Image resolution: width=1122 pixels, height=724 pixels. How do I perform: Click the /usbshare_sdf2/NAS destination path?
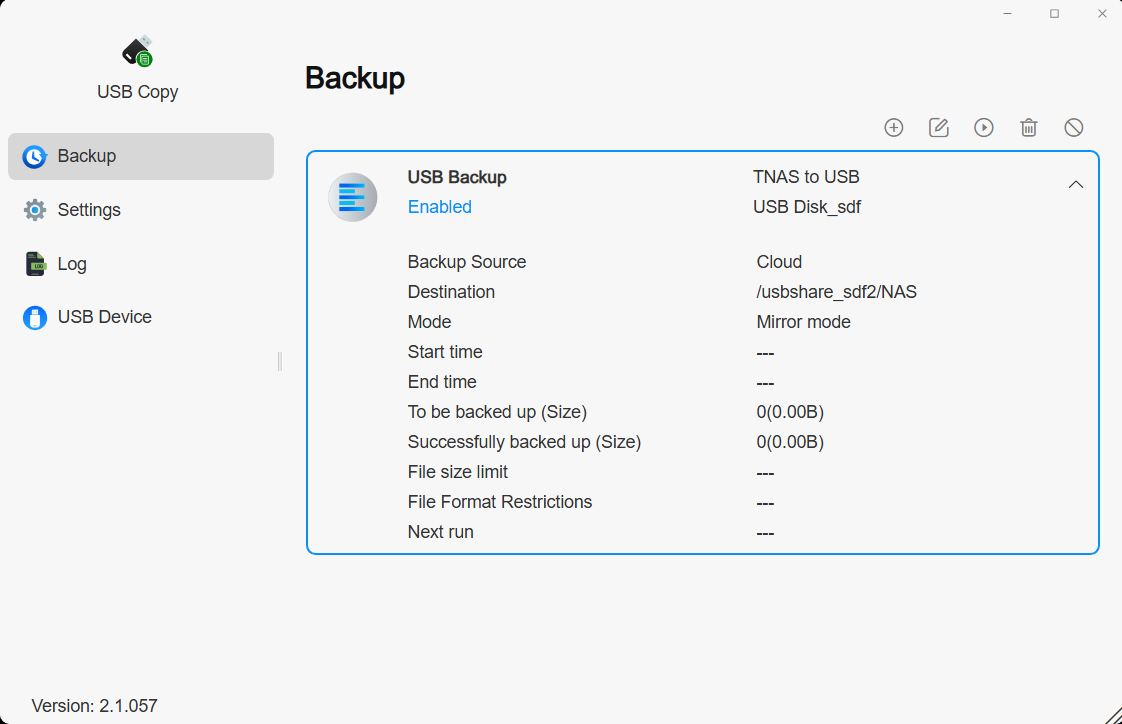coord(836,292)
